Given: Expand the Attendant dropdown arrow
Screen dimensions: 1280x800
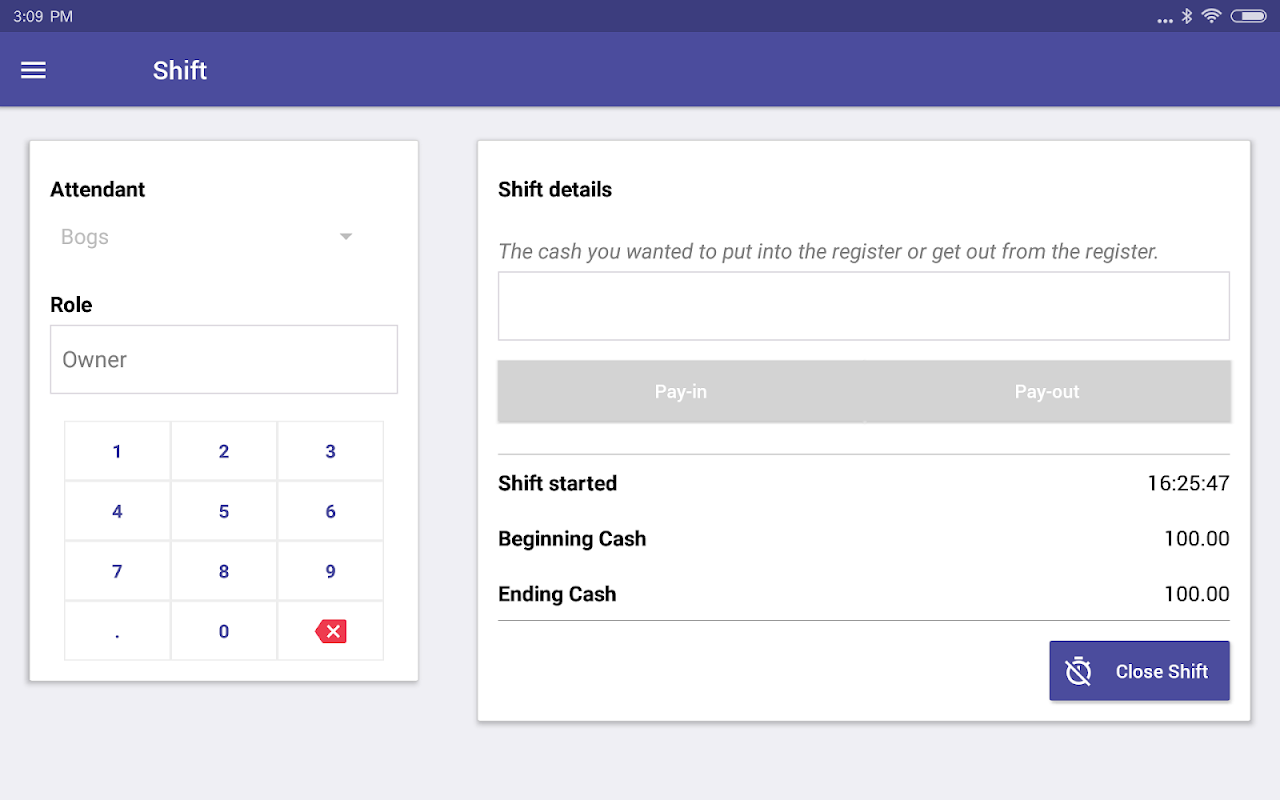Looking at the screenshot, I should (x=346, y=237).
